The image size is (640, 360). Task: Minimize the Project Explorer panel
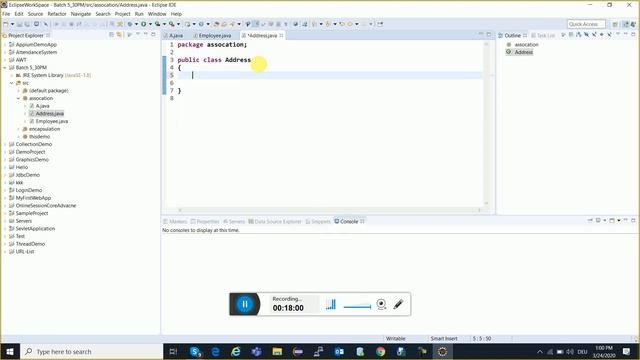(x=146, y=35)
